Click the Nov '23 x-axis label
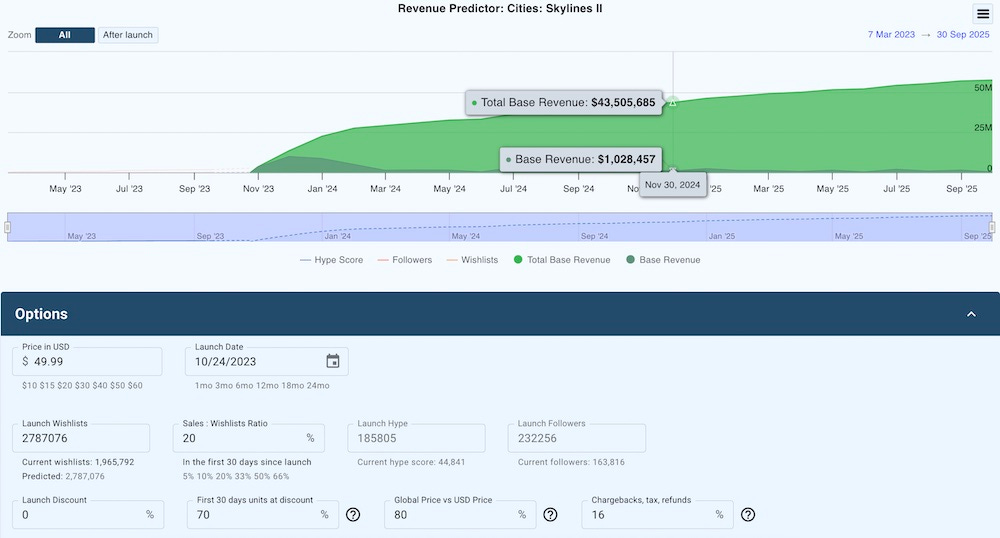1000x538 pixels. coord(258,189)
